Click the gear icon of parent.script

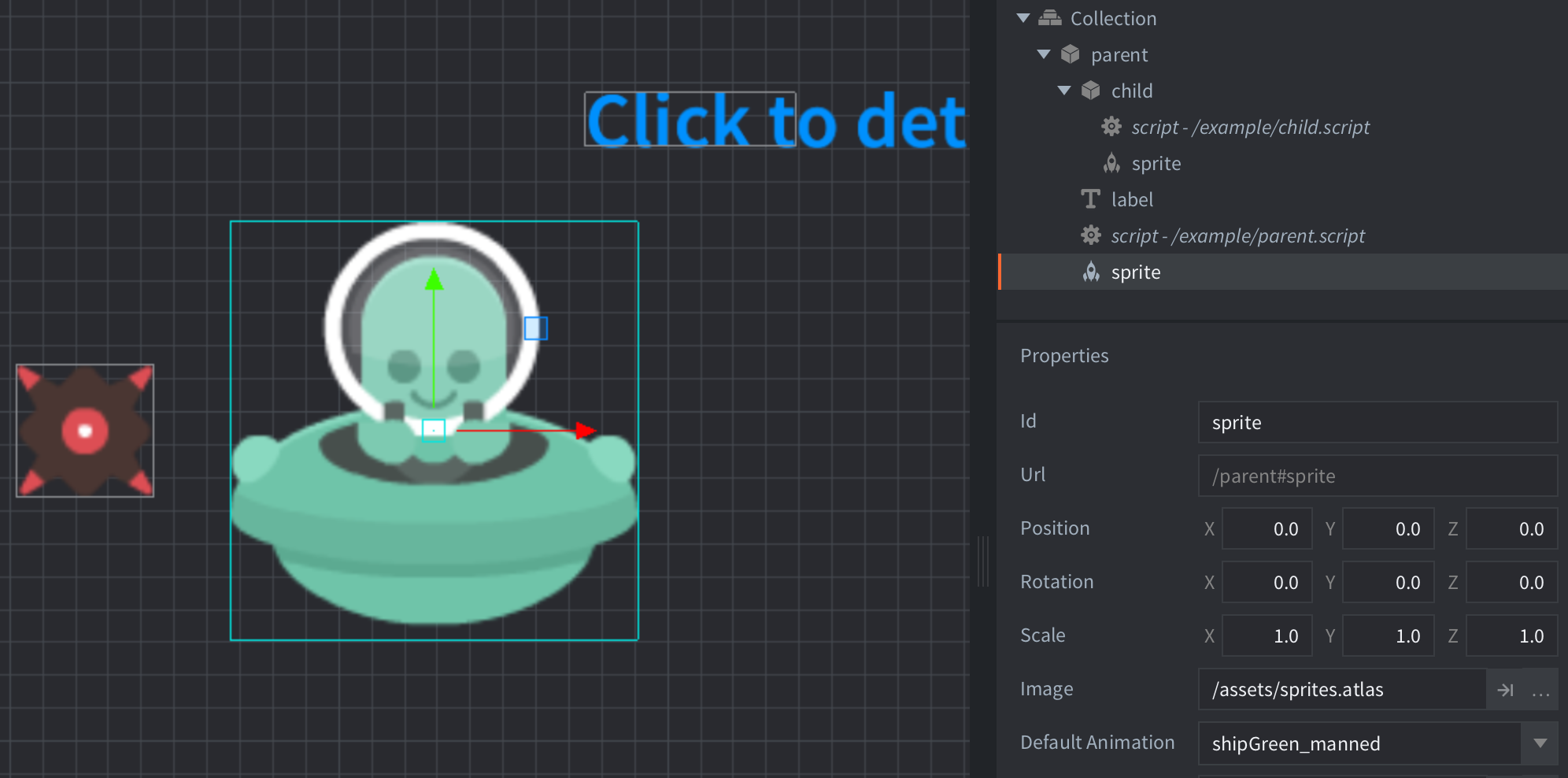pyautogui.click(x=1091, y=235)
